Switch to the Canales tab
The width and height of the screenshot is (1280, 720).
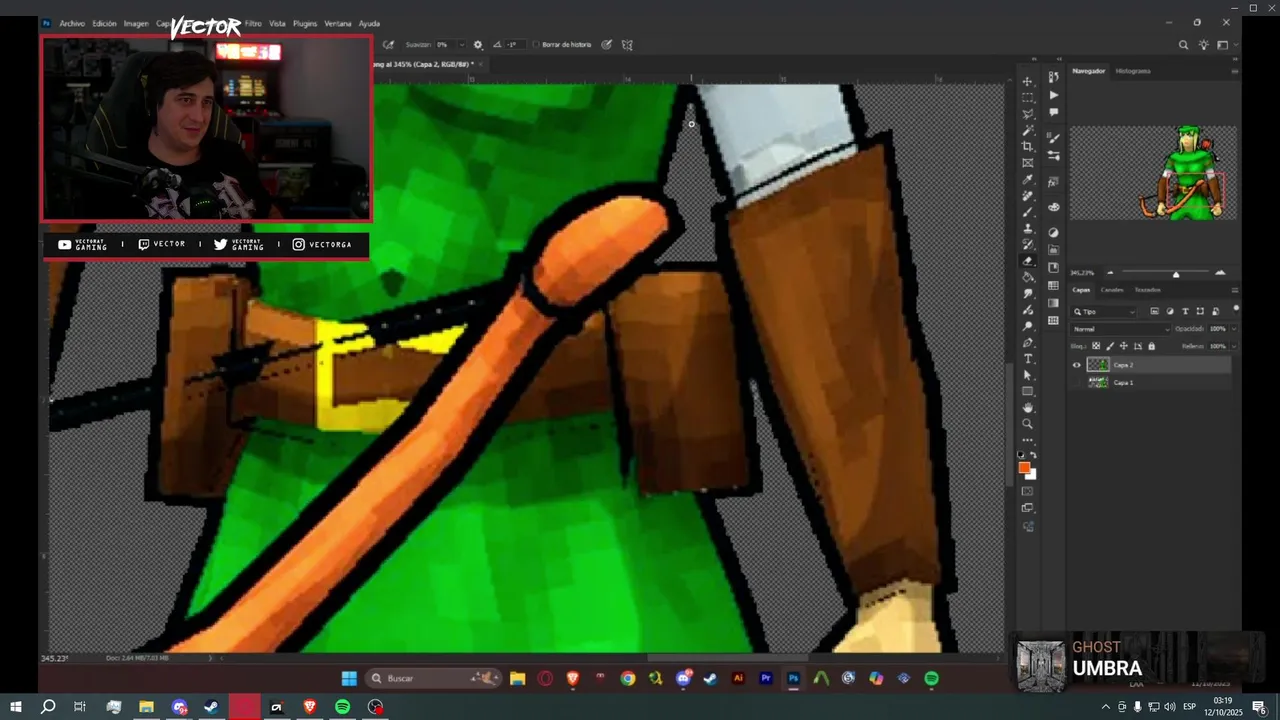1112,290
